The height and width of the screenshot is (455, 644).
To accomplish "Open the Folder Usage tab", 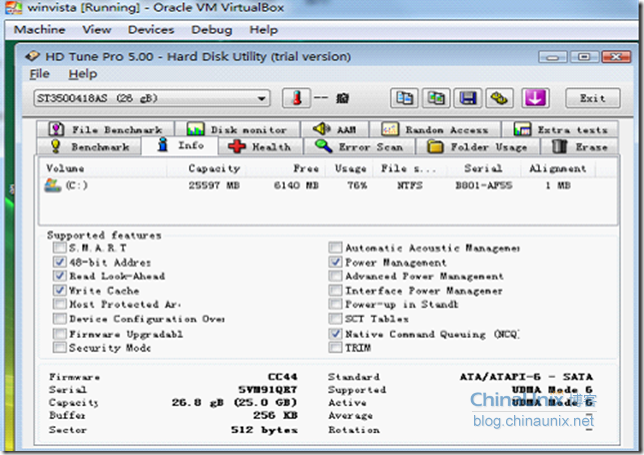I will [x=478, y=147].
